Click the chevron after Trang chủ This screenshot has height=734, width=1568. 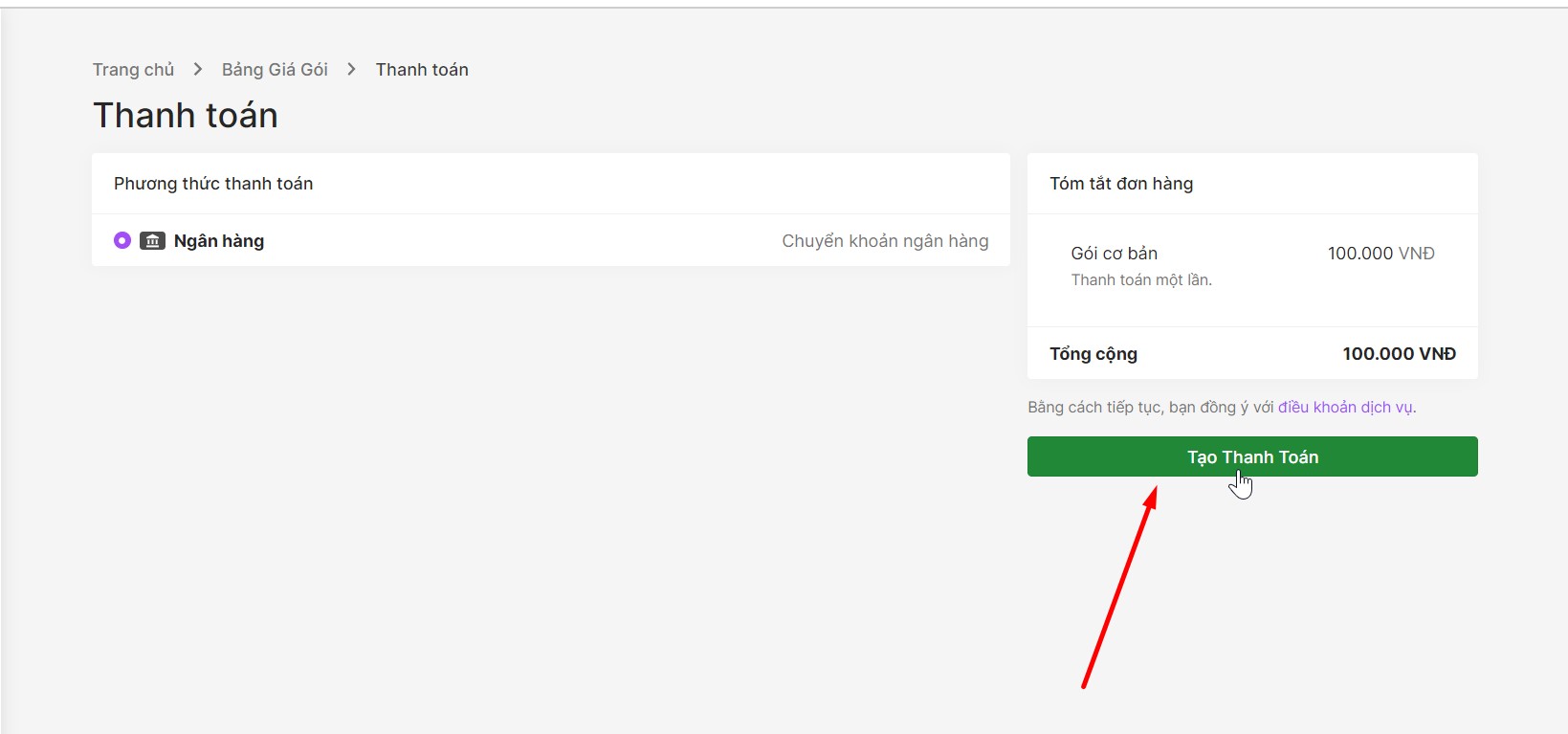(198, 70)
